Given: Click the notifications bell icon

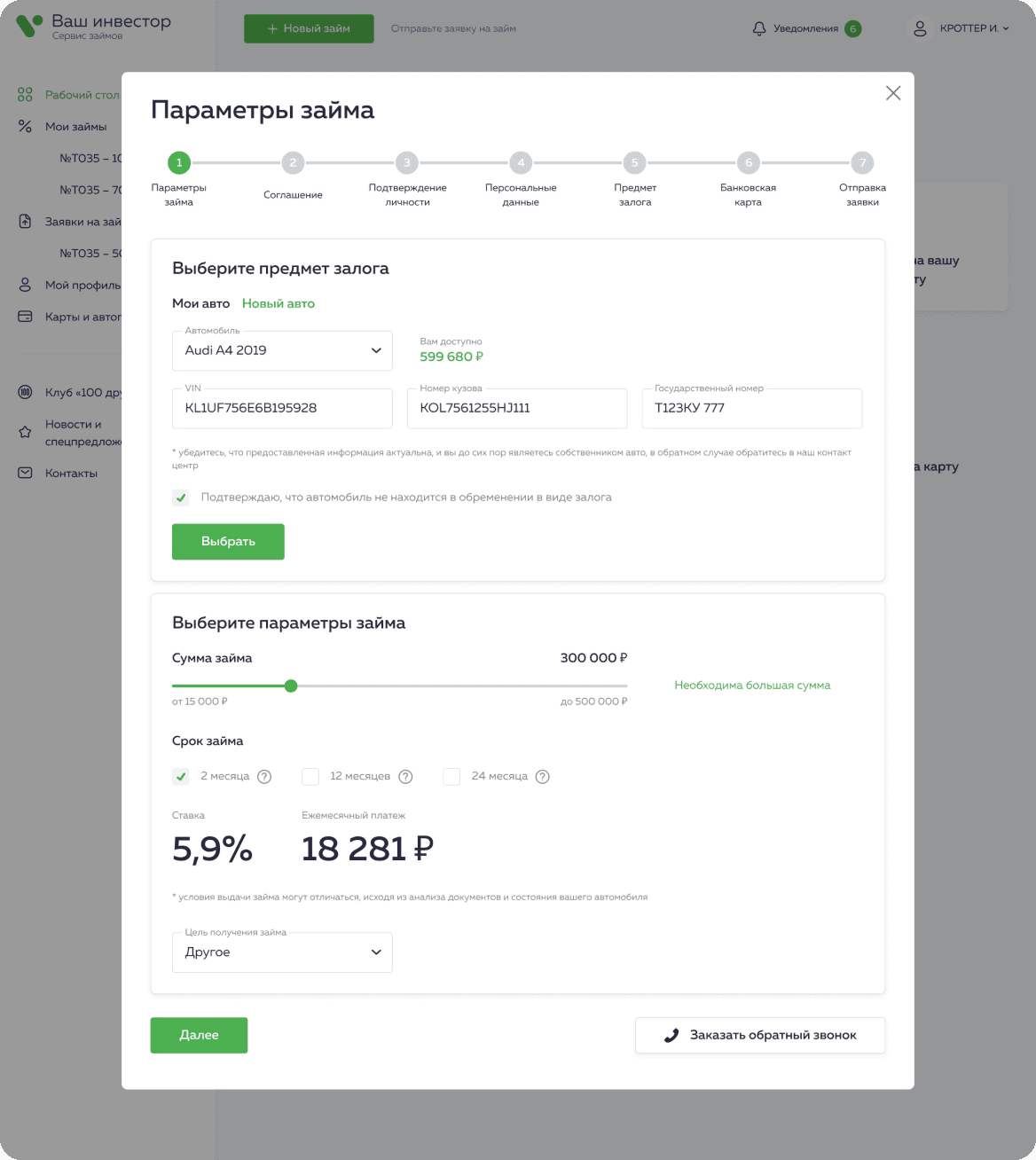Looking at the screenshot, I should [759, 28].
